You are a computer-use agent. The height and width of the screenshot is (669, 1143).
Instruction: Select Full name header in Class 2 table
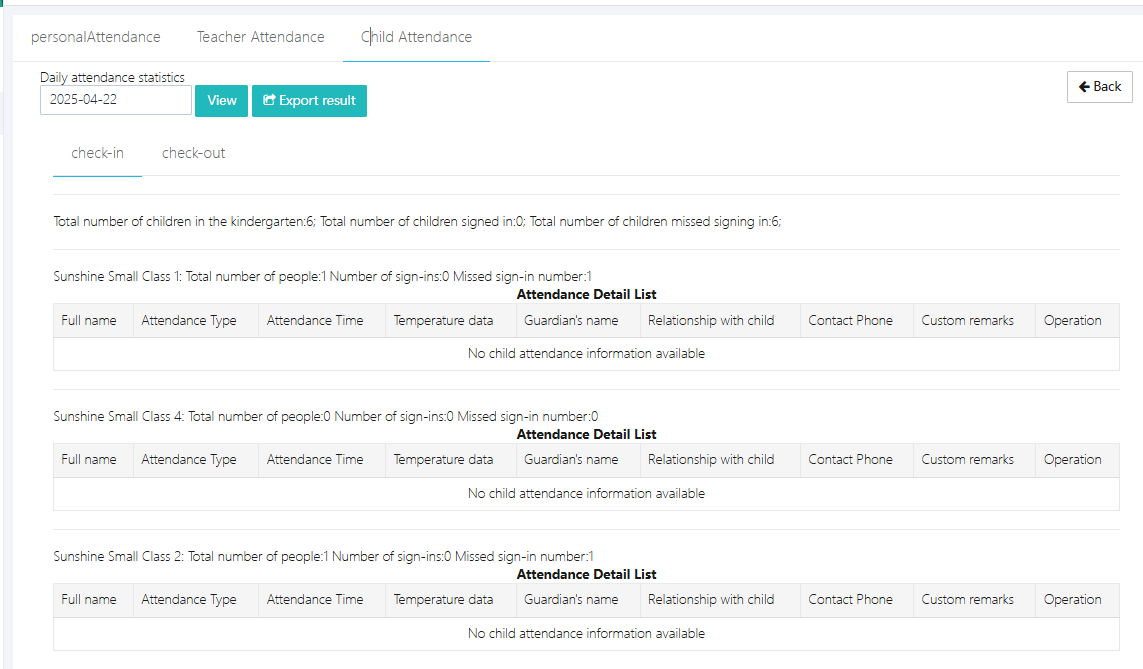89,600
